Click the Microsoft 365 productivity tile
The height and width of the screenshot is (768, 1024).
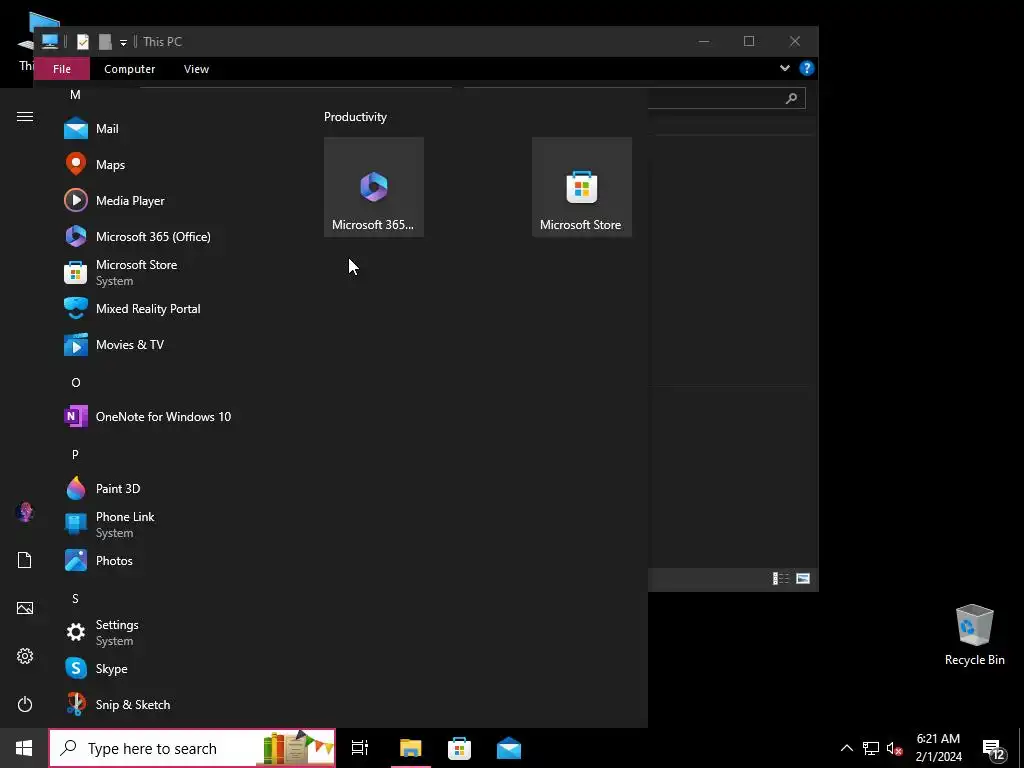(374, 187)
